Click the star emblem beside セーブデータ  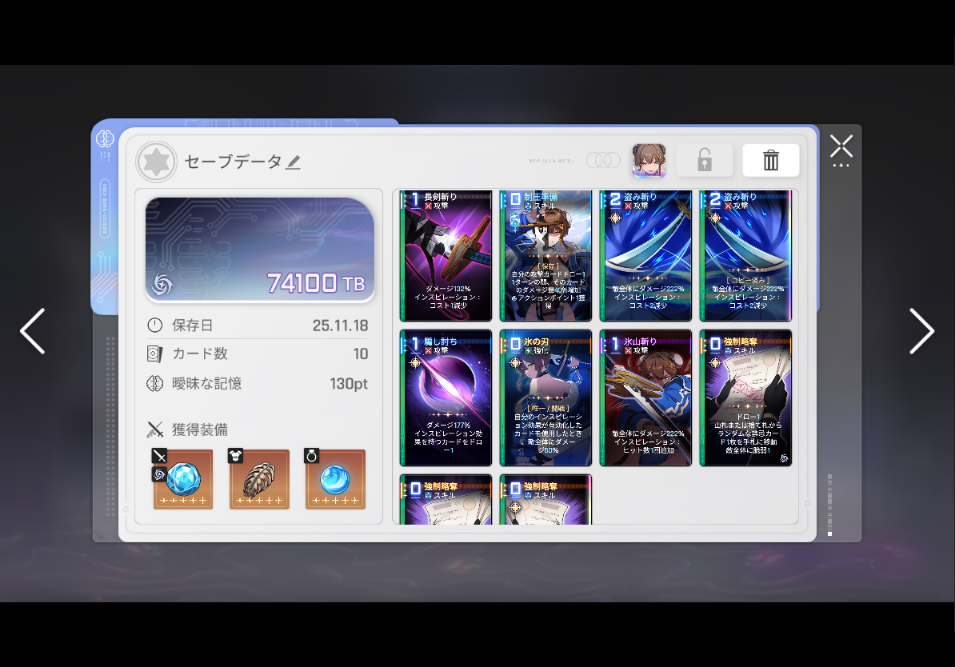point(157,162)
